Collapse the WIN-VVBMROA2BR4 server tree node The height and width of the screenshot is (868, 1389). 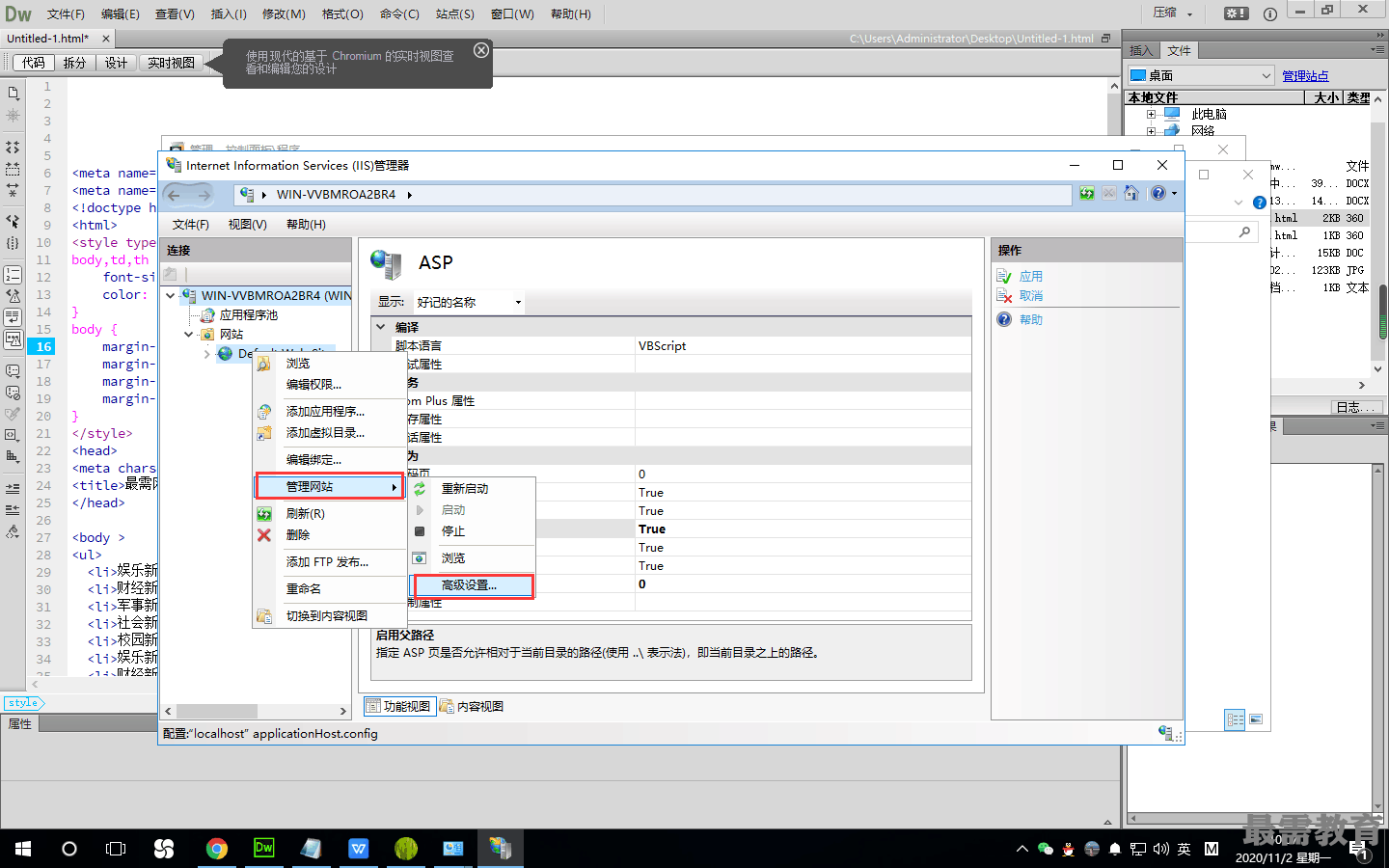171,296
